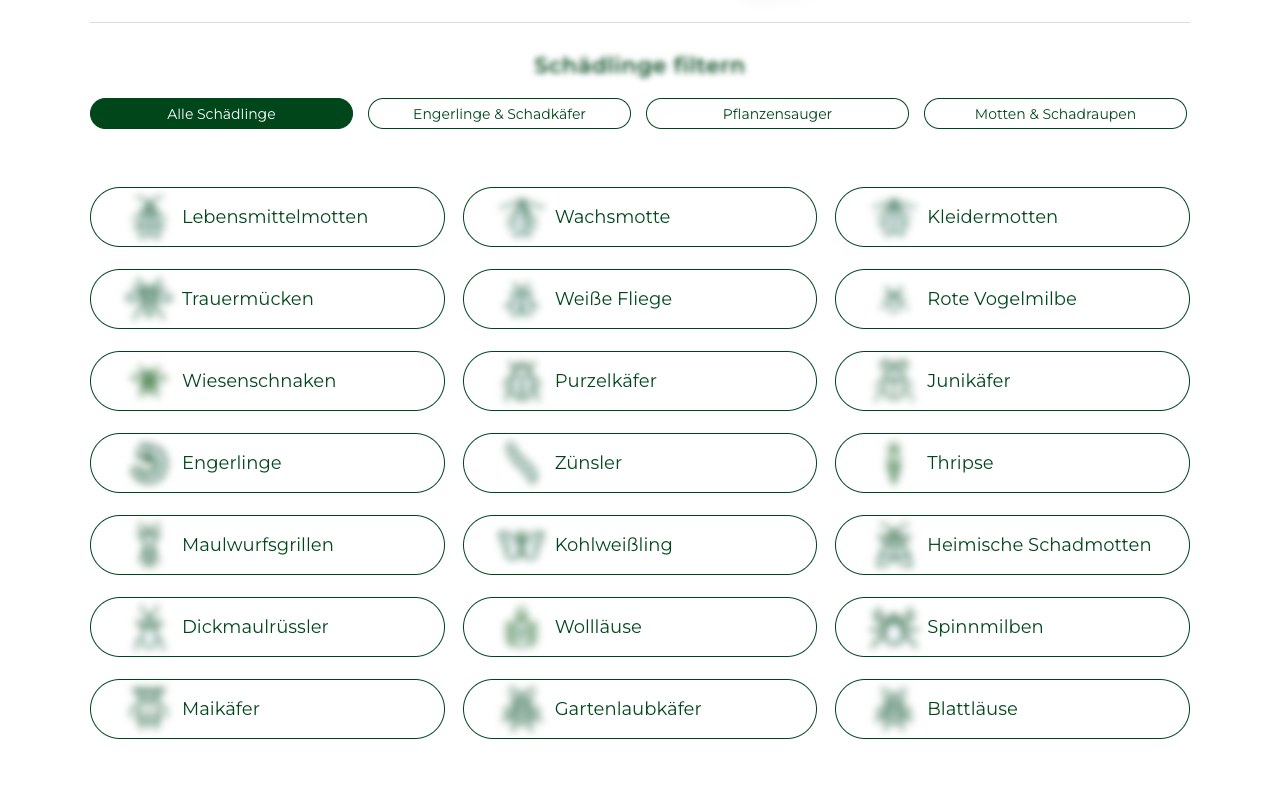1280x800 pixels.
Task: Click the Engerlinge grub icon
Action: tap(148, 463)
